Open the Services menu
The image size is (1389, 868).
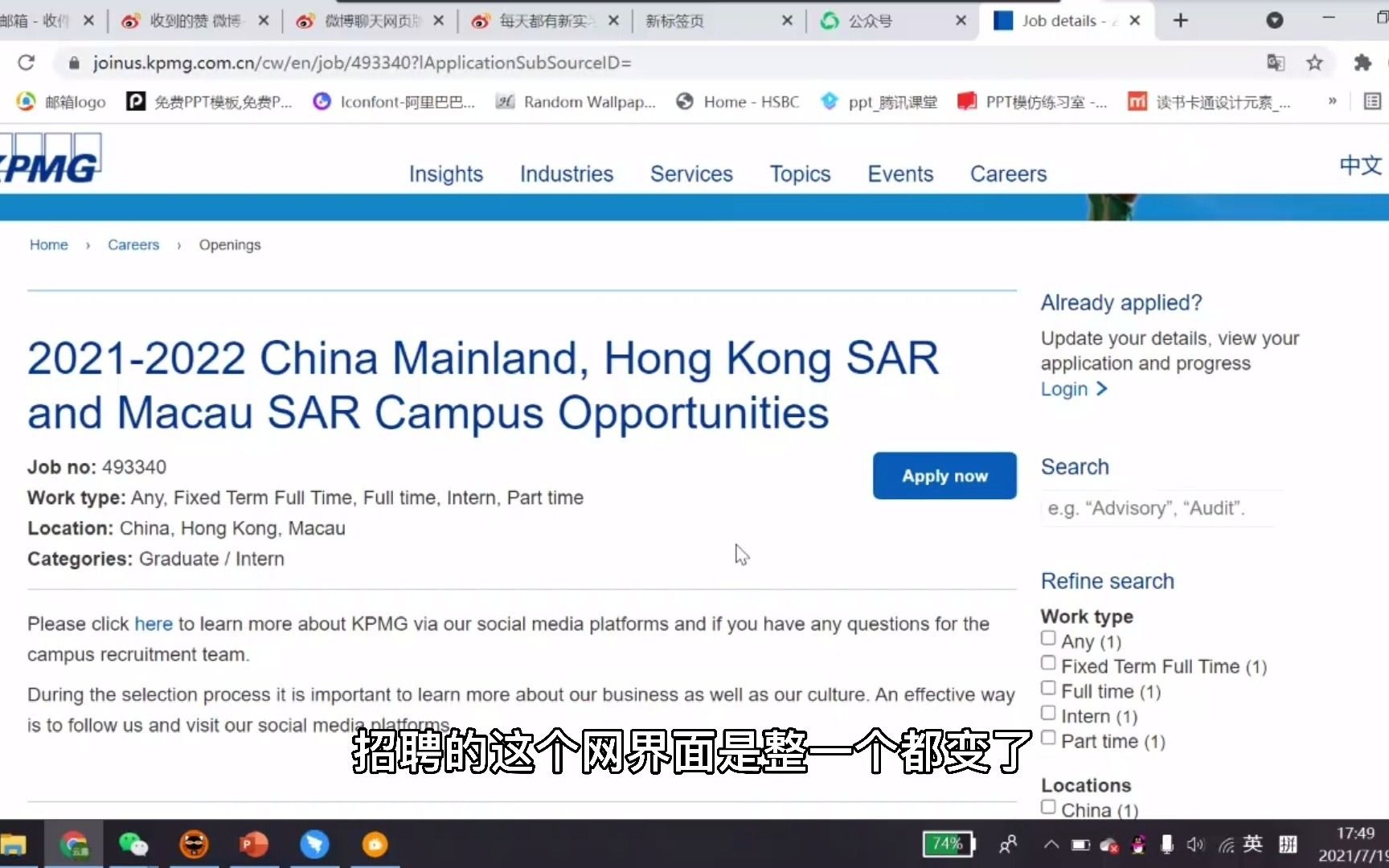pyautogui.click(x=691, y=174)
